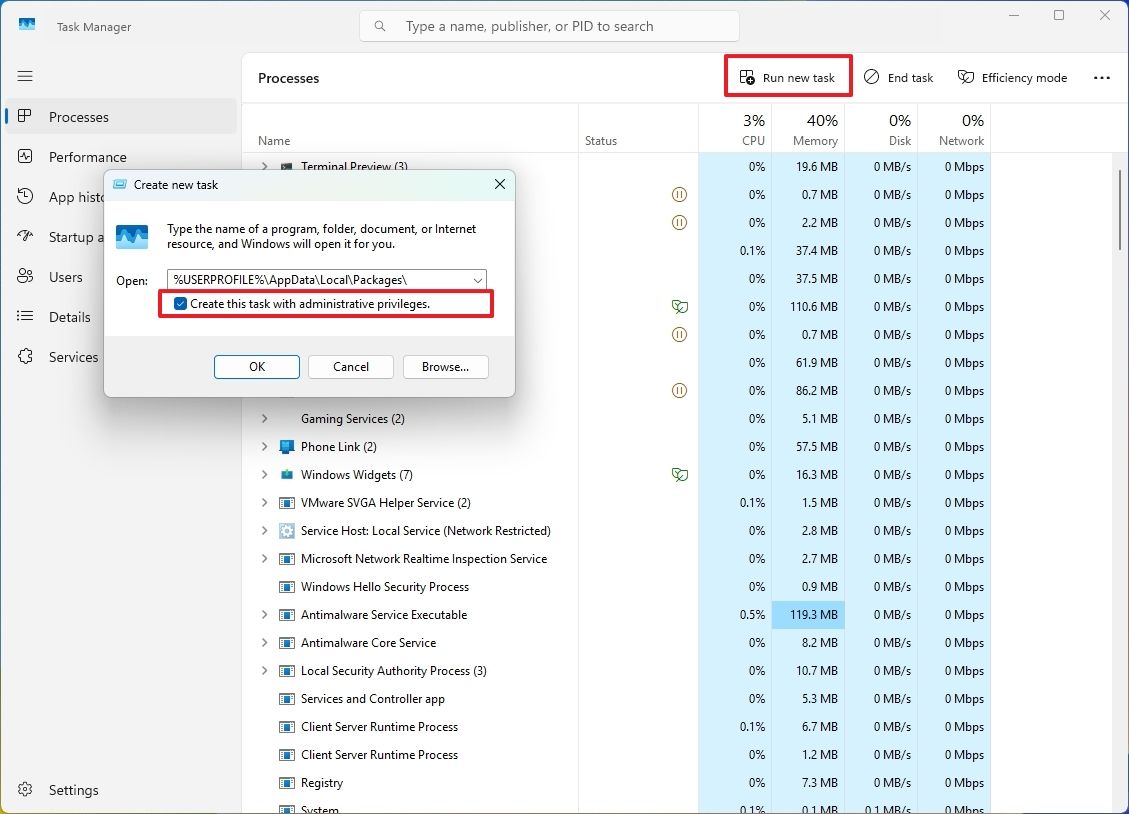This screenshot has height=814, width=1129.
Task: Click the pause status icon near Terminal Preview
Action: [680, 194]
